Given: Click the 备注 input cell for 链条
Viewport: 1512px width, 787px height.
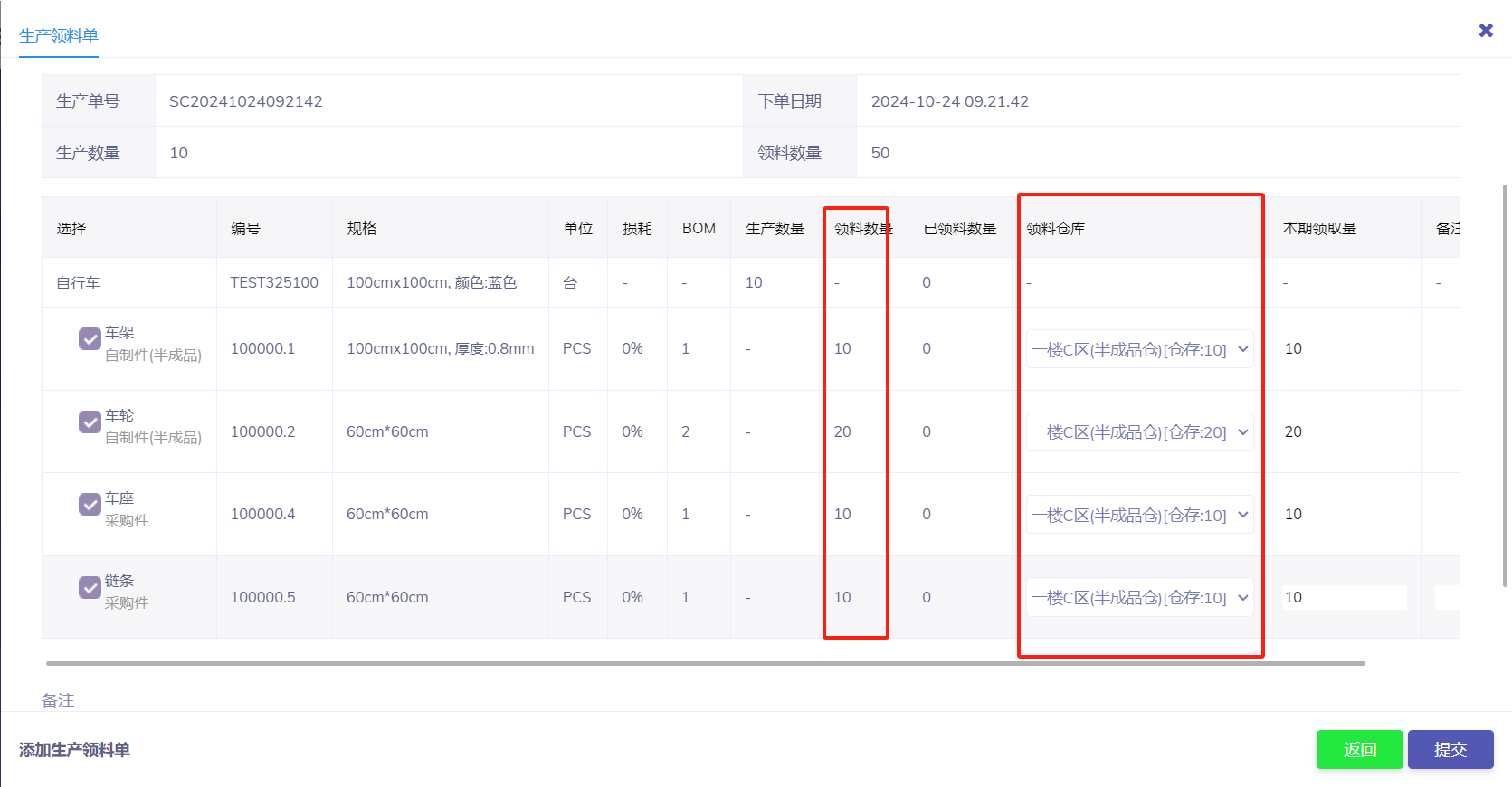Looking at the screenshot, I should coord(1446,597).
